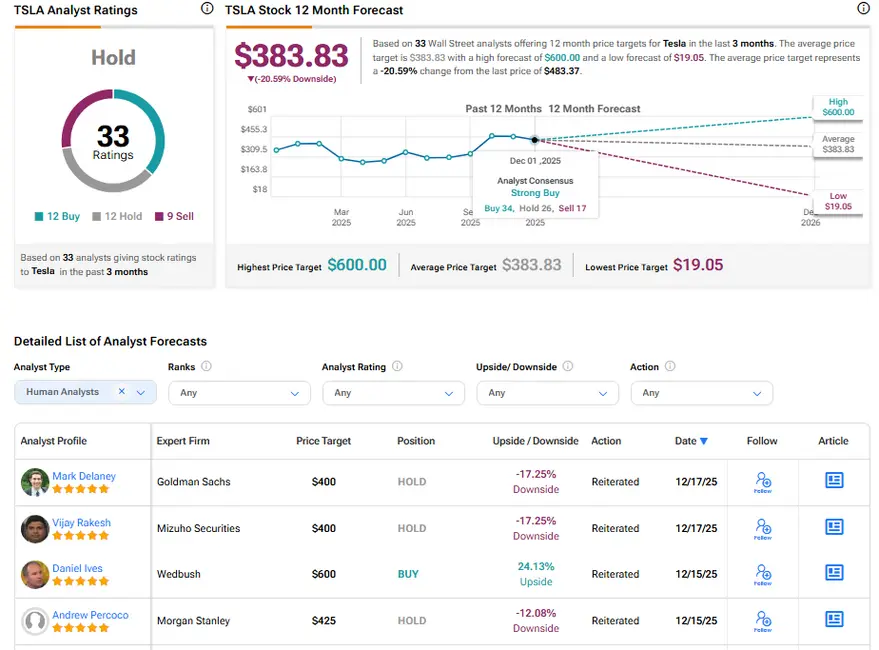This screenshot has height=650, width=879.
Task: Open Goldman Sachs article icon
Action: 834,481
